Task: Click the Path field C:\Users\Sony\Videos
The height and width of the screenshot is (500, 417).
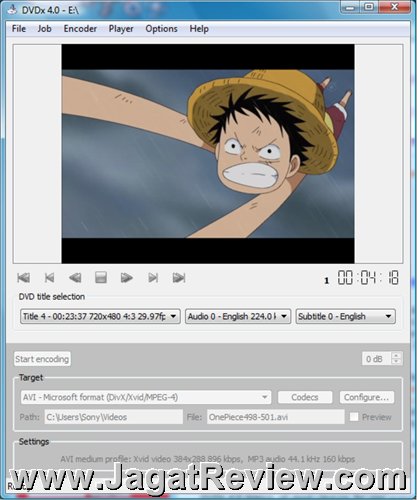Action: pos(113,417)
